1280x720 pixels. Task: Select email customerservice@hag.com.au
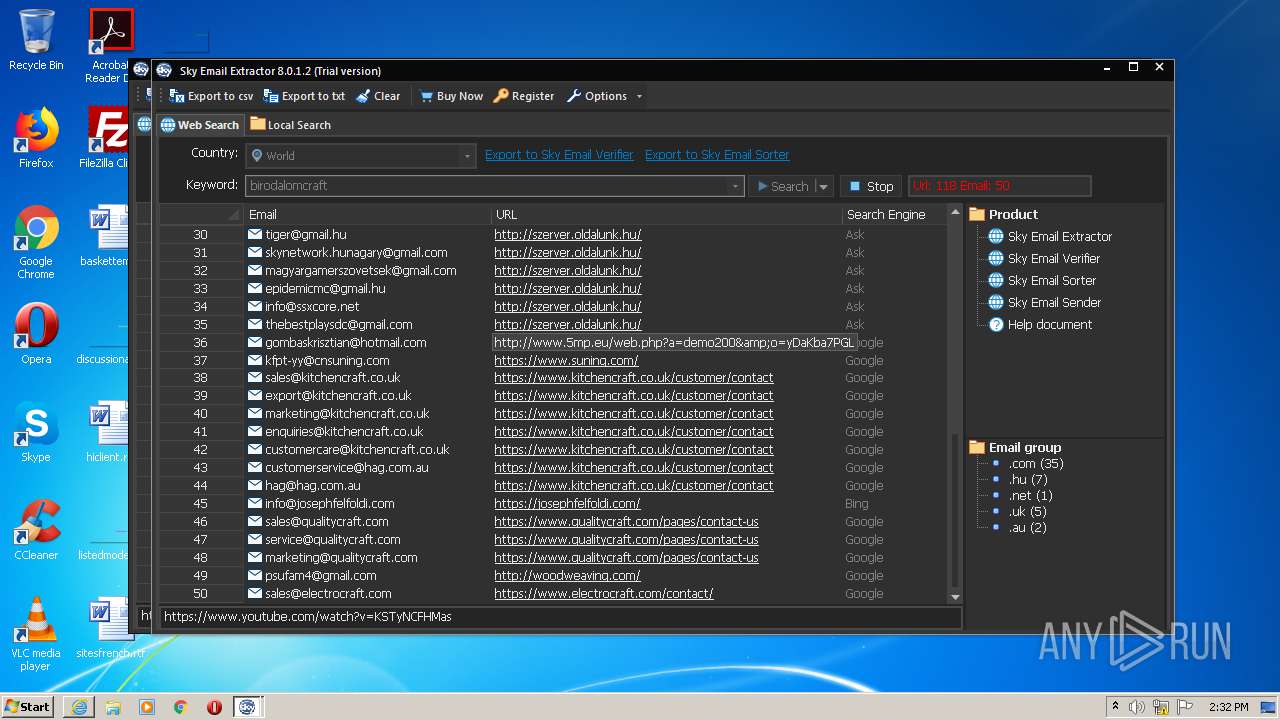(347, 468)
